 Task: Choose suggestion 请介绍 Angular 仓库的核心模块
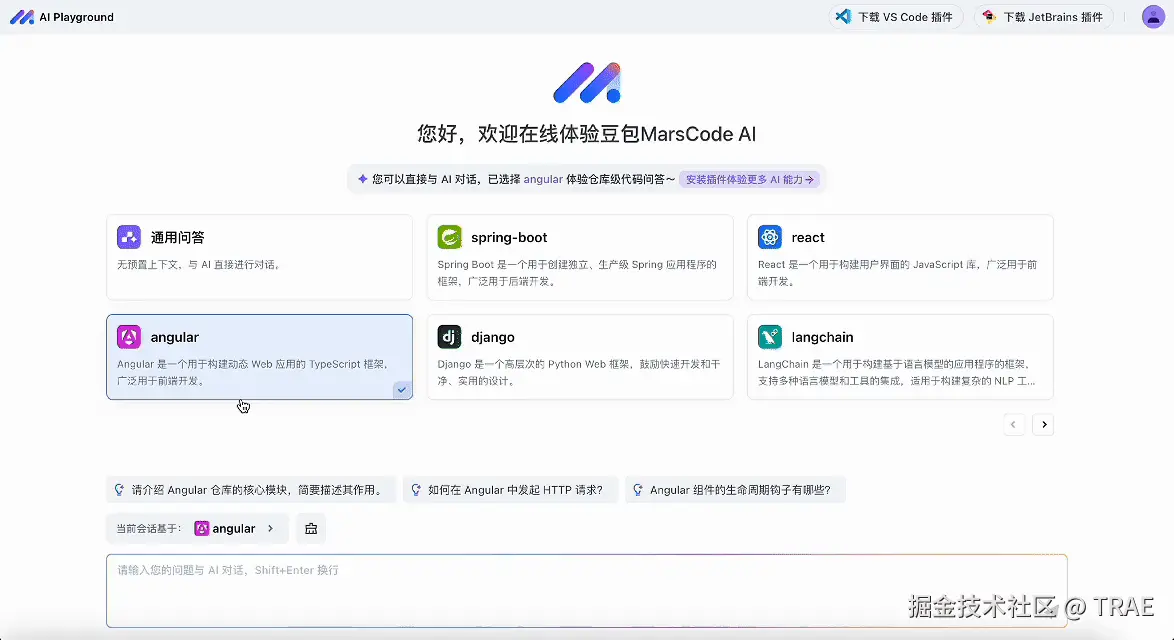tap(251, 490)
